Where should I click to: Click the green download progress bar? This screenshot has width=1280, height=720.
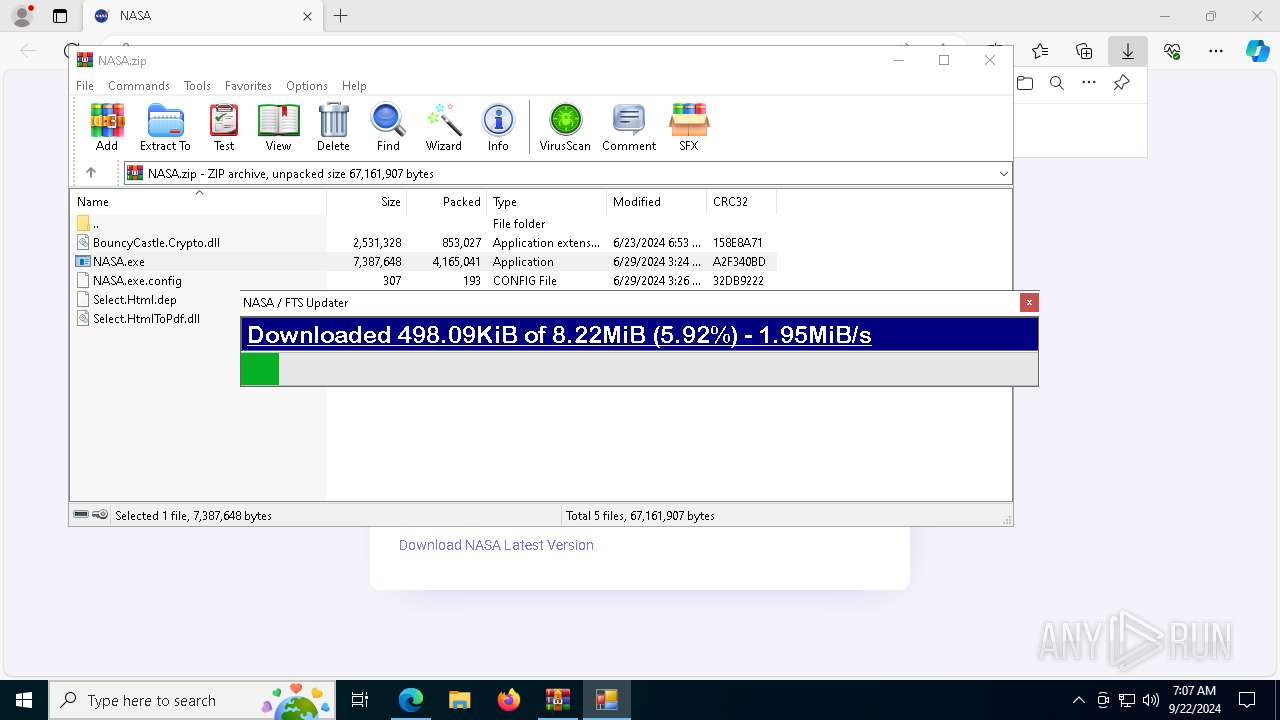tap(260, 369)
